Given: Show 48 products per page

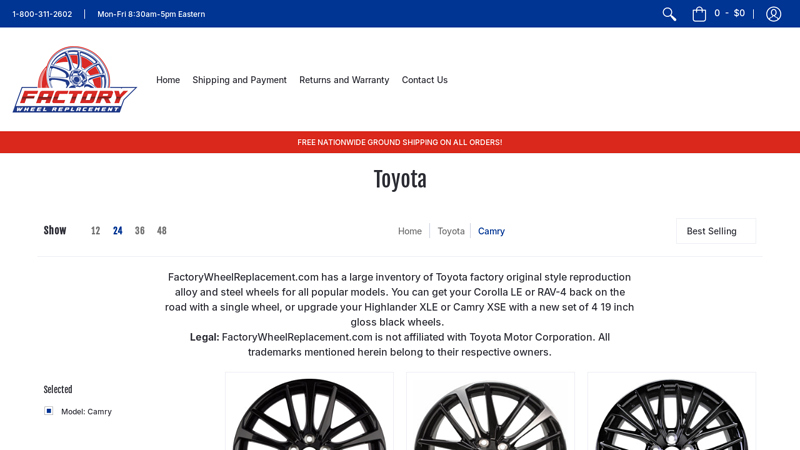Looking at the screenshot, I should tap(162, 231).
